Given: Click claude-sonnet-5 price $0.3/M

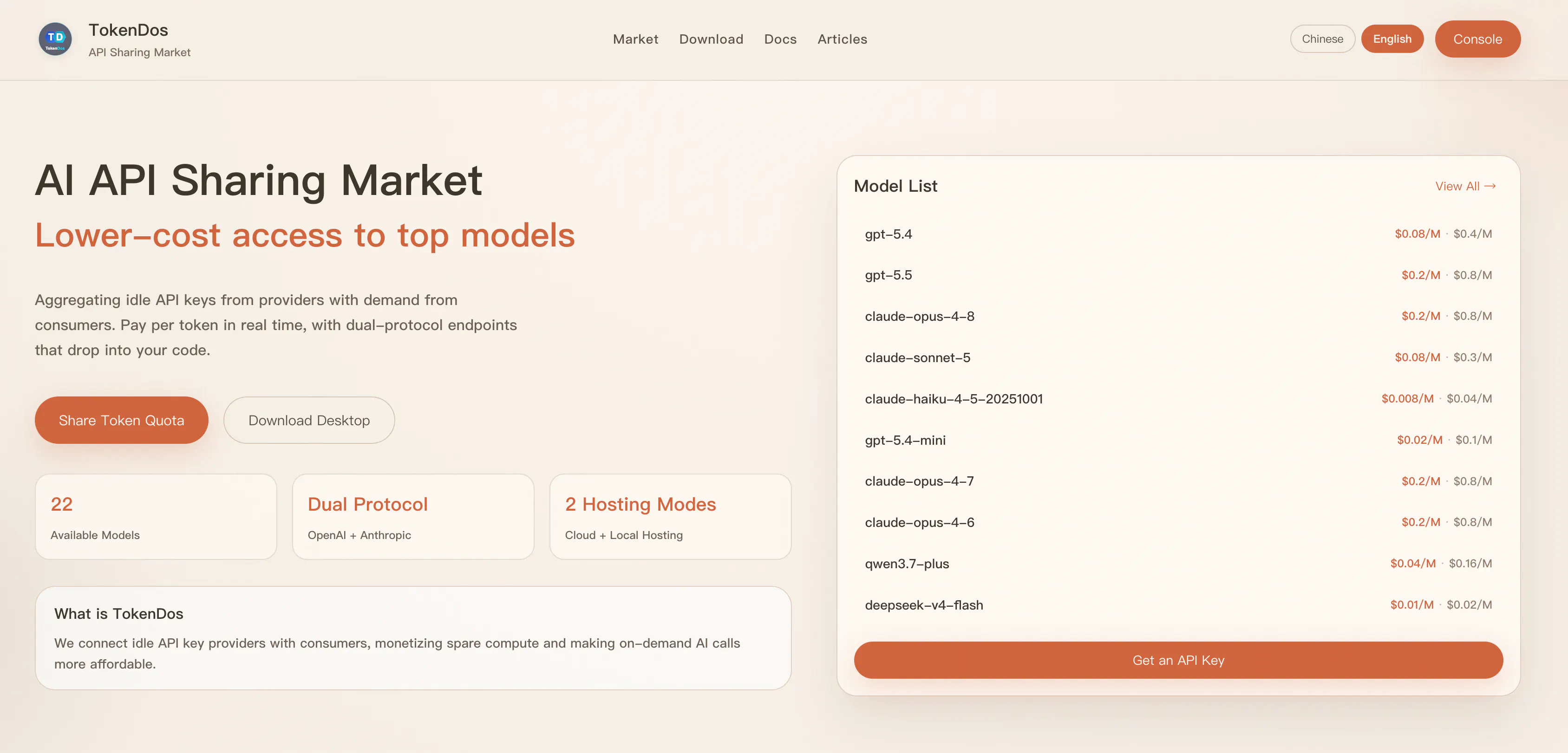Looking at the screenshot, I should 1472,357.
